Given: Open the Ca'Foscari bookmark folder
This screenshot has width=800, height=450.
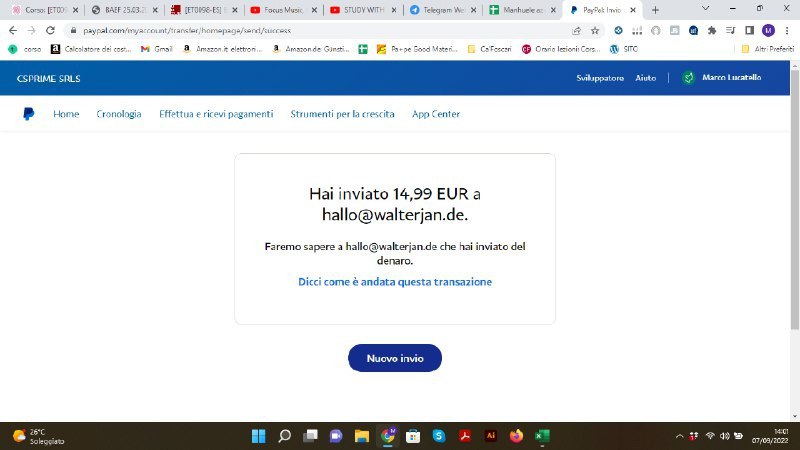Looking at the screenshot, I should pos(489,49).
